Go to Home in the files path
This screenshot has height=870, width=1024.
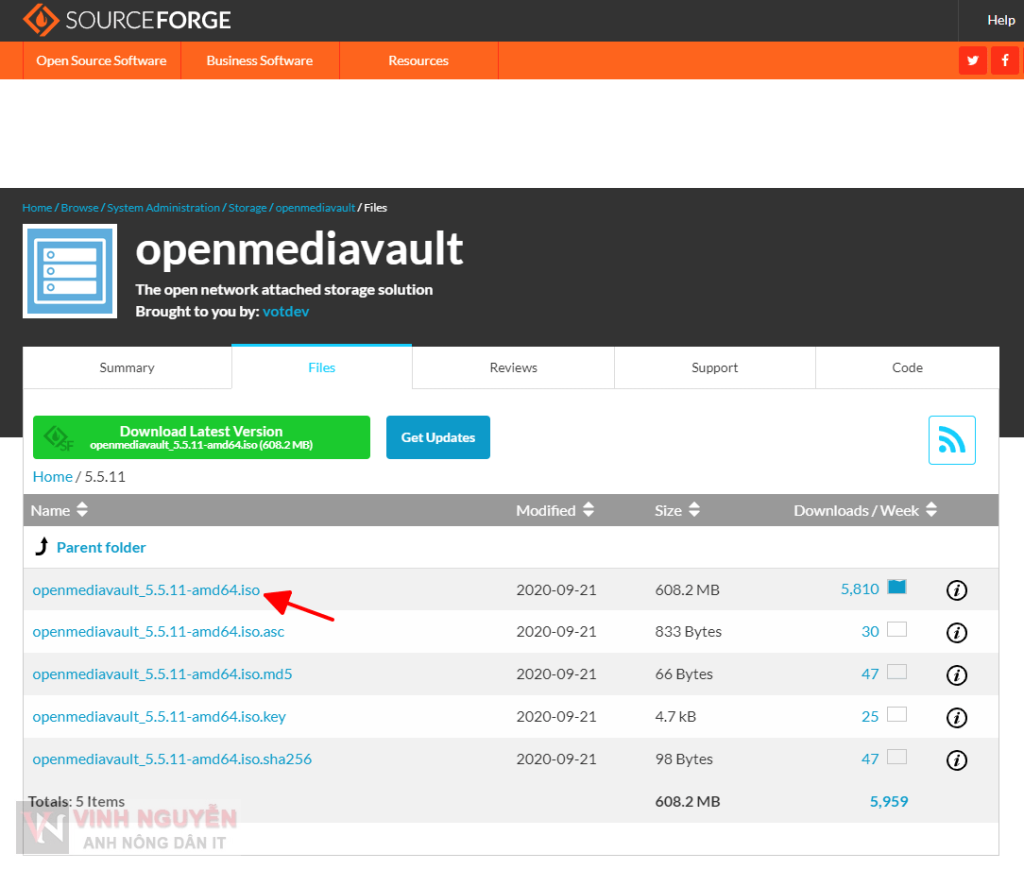[52, 477]
